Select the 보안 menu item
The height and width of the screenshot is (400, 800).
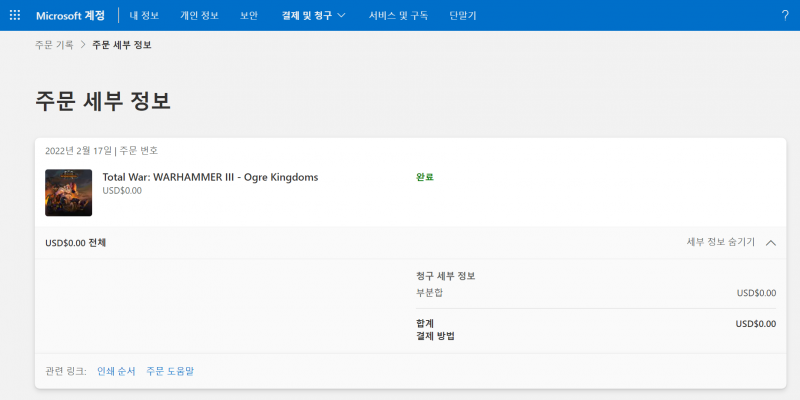[x=249, y=15]
